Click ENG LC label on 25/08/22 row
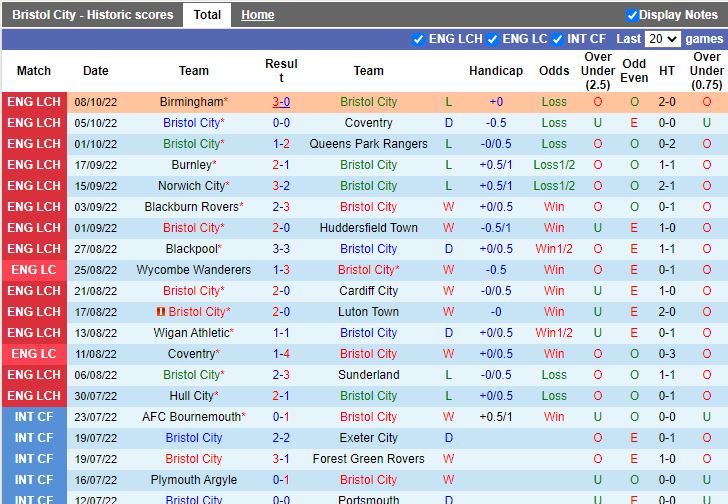The image size is (728, 504). coord(34,270)
